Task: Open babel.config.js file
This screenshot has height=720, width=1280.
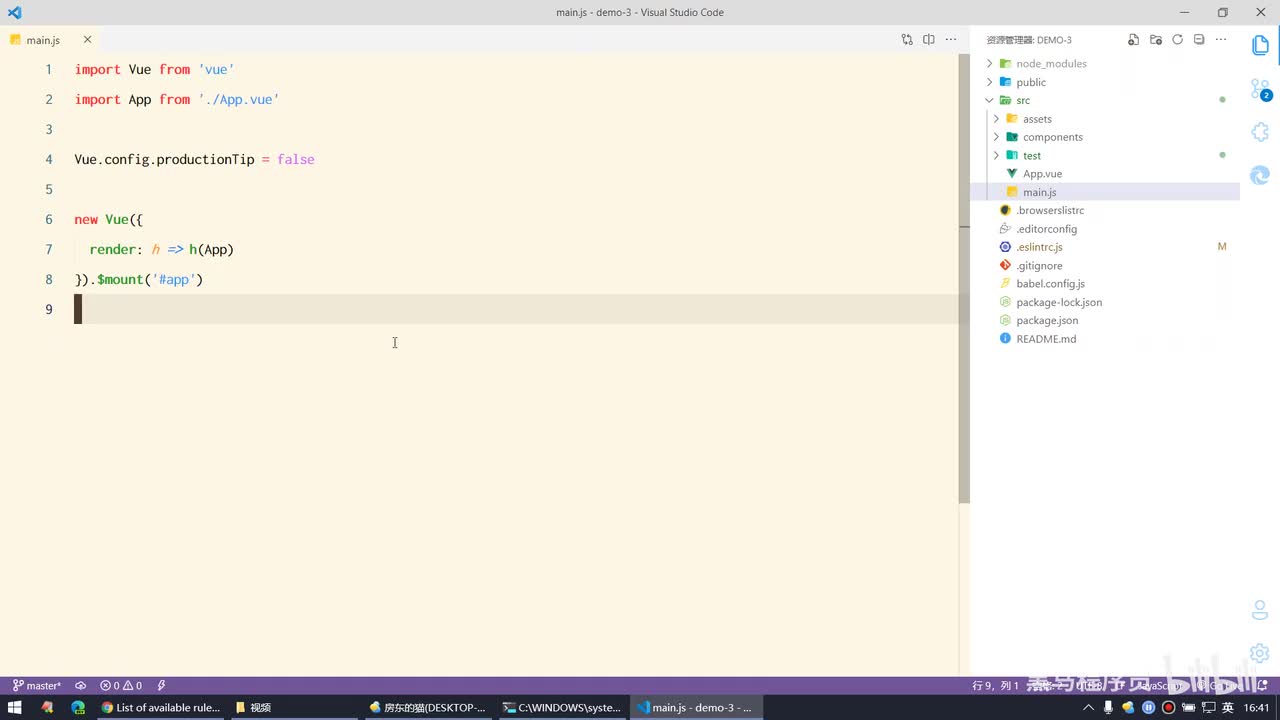Action: click(x=1105, y=284)
